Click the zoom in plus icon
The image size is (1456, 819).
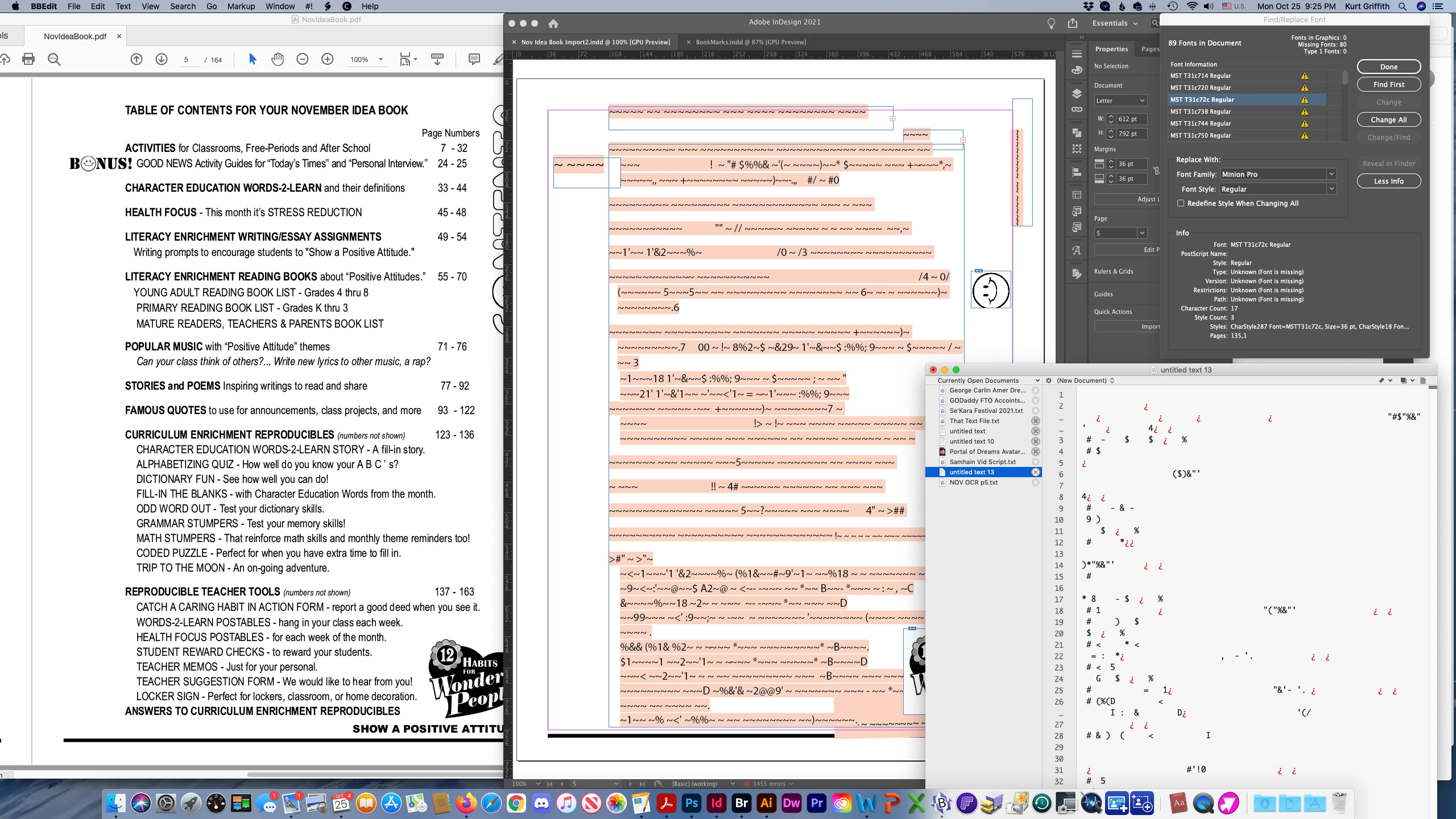(x=328, y=59)
